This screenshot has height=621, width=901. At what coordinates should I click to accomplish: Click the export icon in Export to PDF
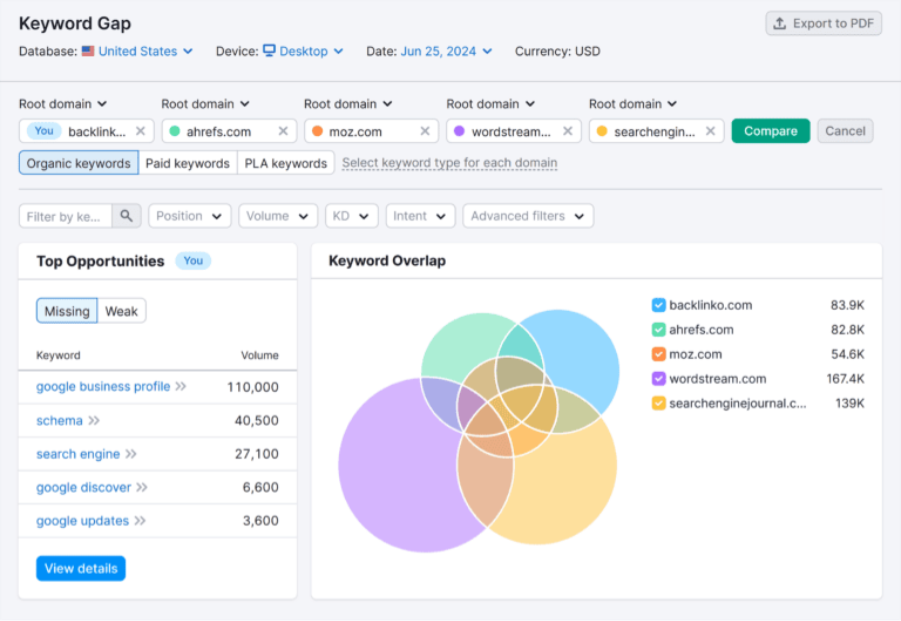[780, 24]
